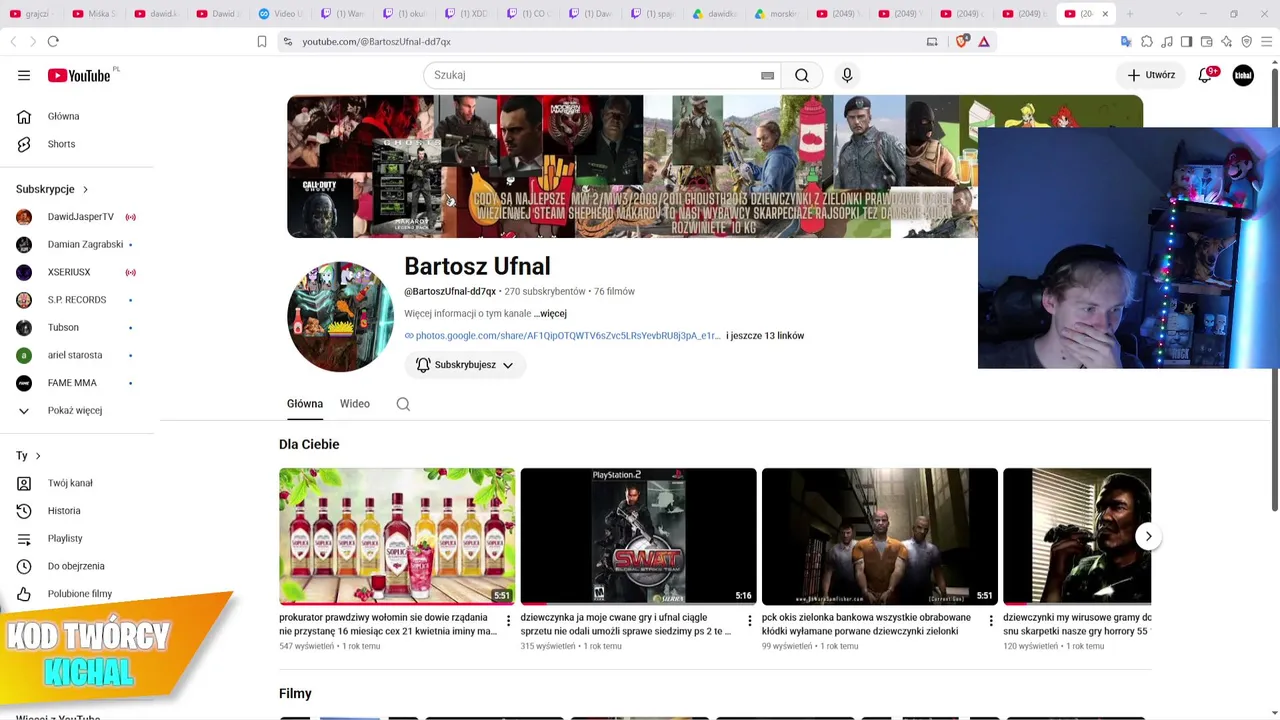Go back with the browser back arrow
This screenshot has height=720, width=1280.
point(13,41)
